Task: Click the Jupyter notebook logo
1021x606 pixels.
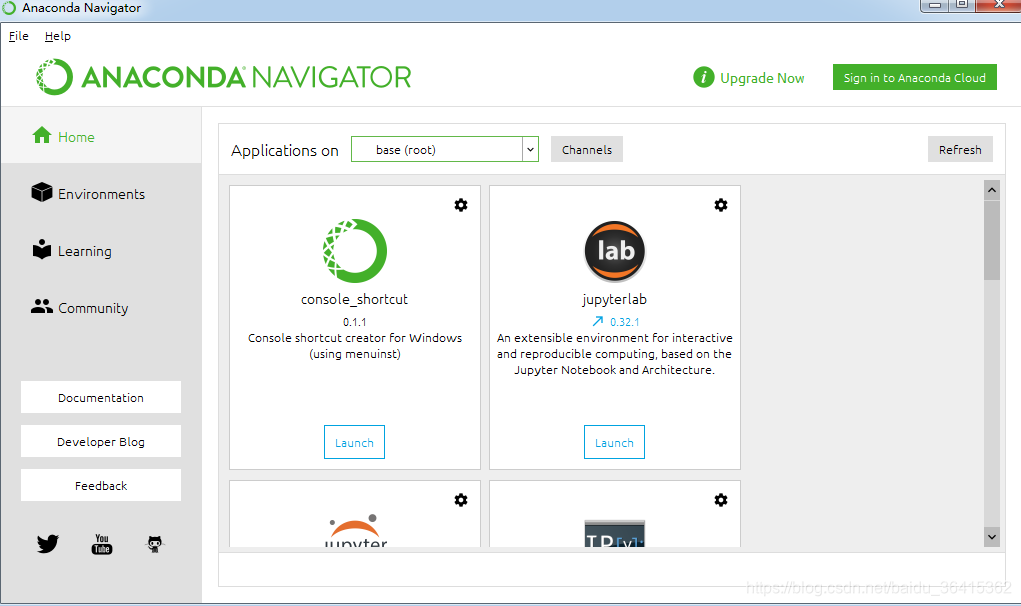Action: tap(355, 530)
